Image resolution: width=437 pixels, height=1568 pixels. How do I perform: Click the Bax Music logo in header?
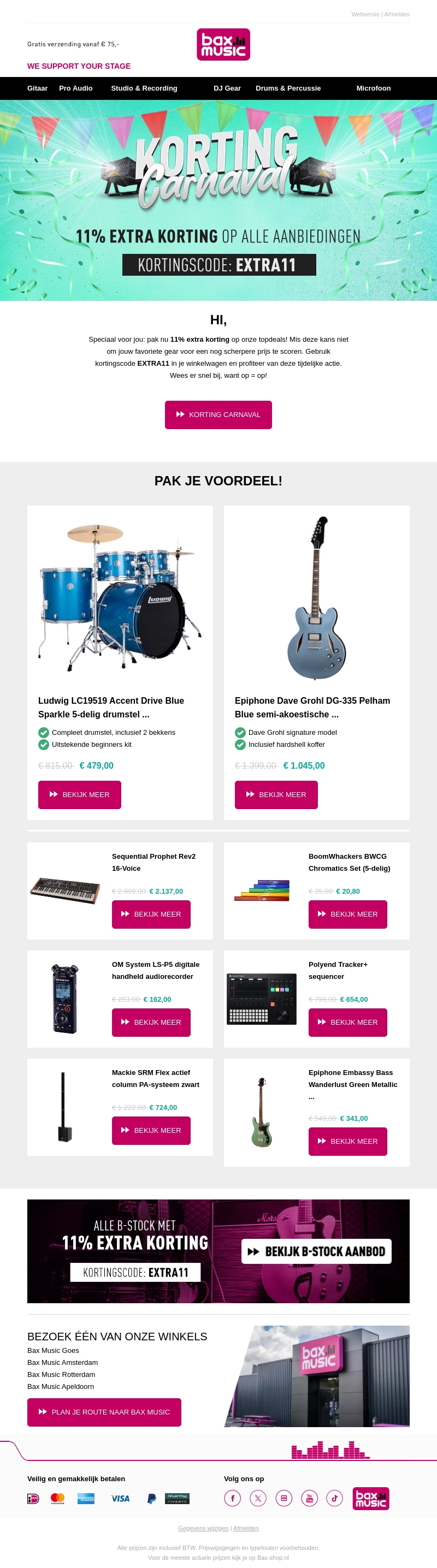[223, 44]
